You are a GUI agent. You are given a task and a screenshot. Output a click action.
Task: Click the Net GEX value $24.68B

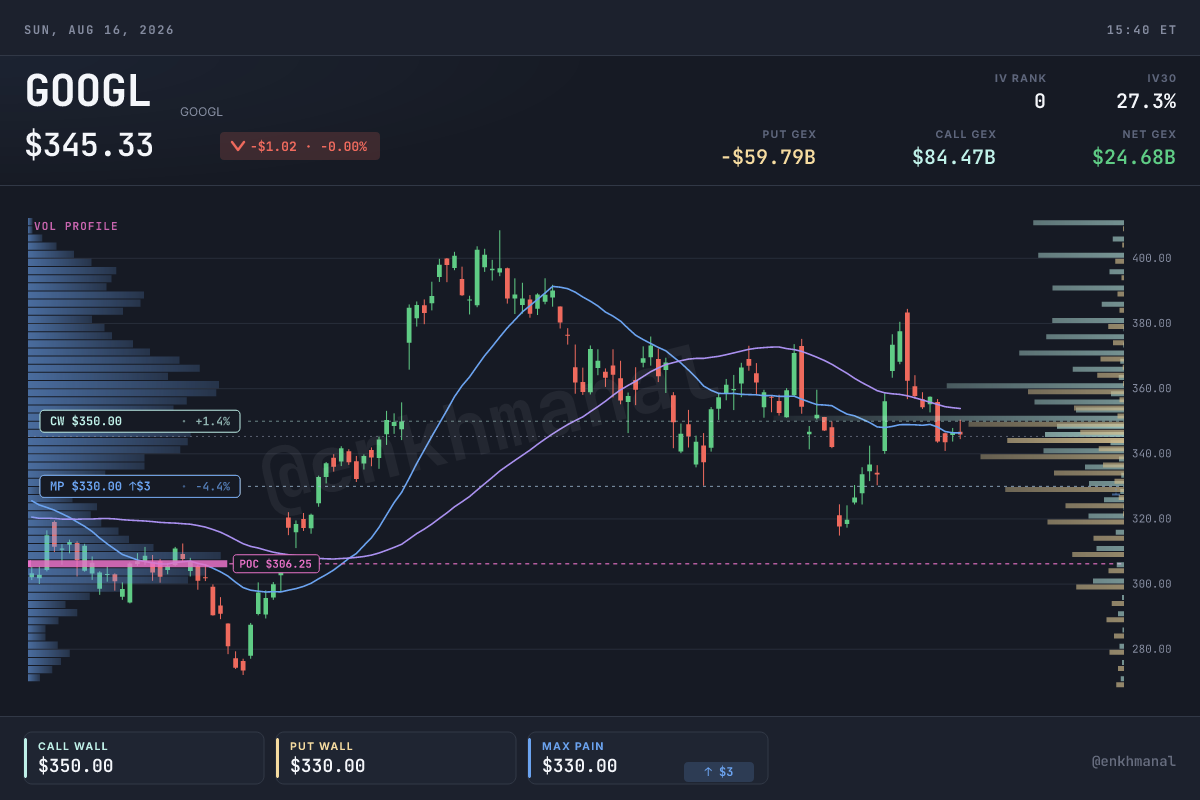pyautogui.click(x=1134, y=157)
